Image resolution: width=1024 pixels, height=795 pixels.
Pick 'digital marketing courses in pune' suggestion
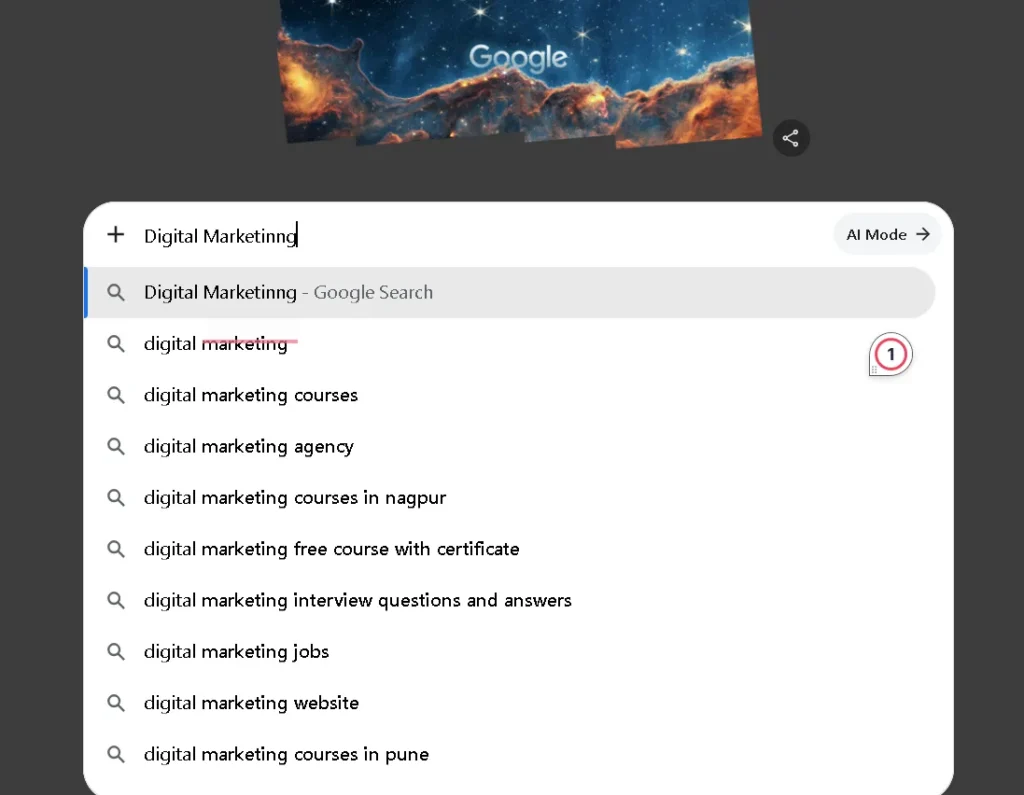coord(509,754)
